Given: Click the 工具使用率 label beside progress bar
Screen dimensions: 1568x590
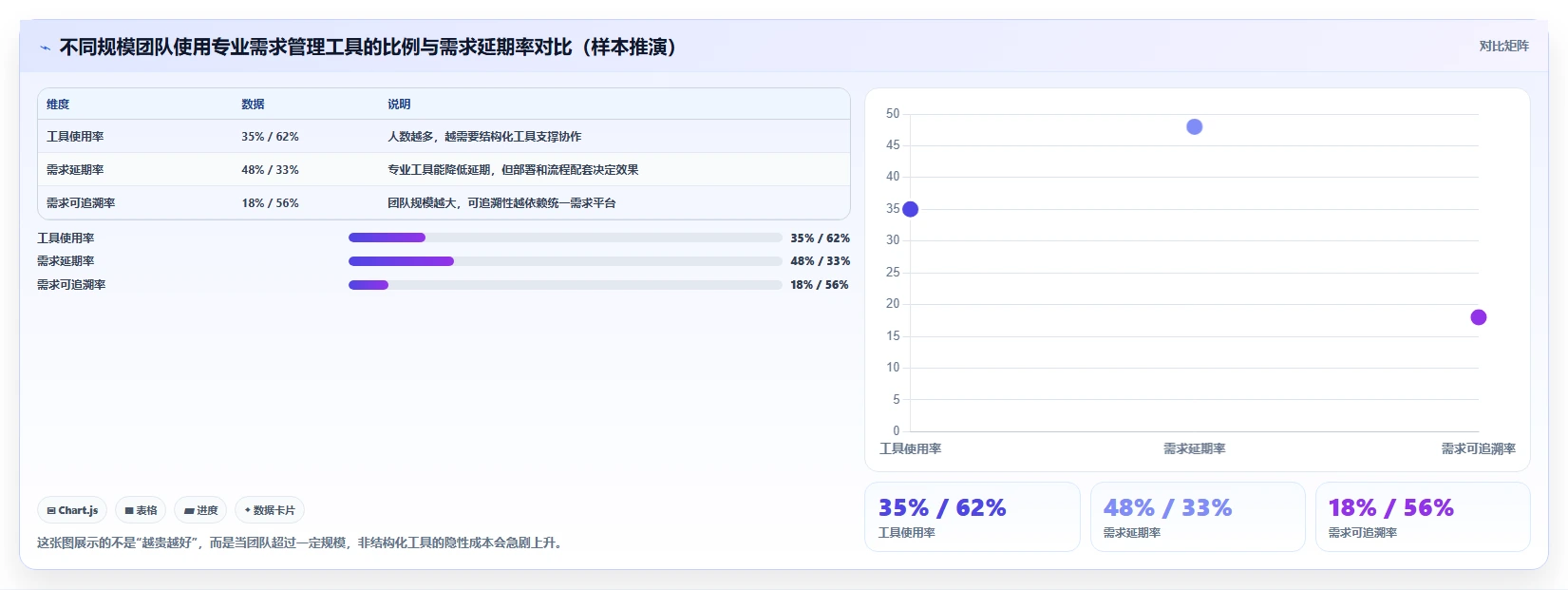Looking at the screenshot, I should [x=66, y=238].
